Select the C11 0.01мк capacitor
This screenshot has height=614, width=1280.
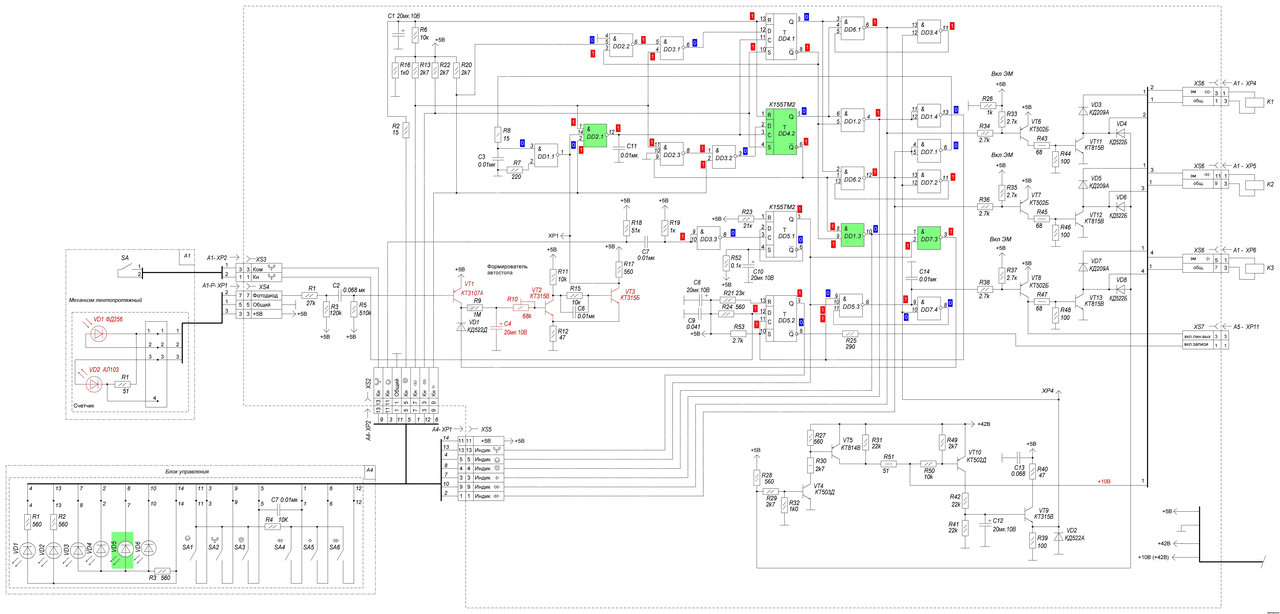(621, 150)
